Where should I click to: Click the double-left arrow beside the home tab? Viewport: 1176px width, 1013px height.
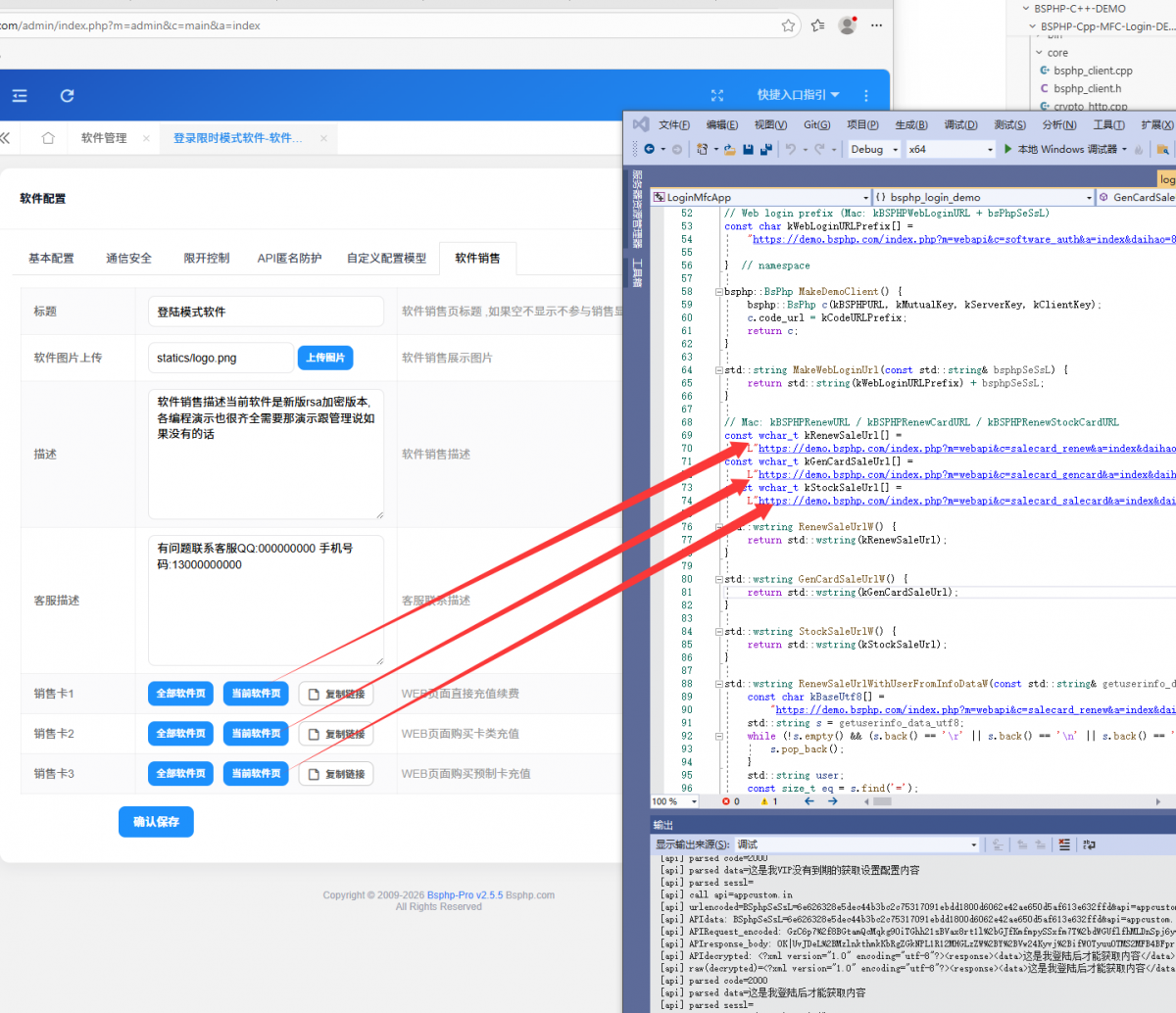5,138
